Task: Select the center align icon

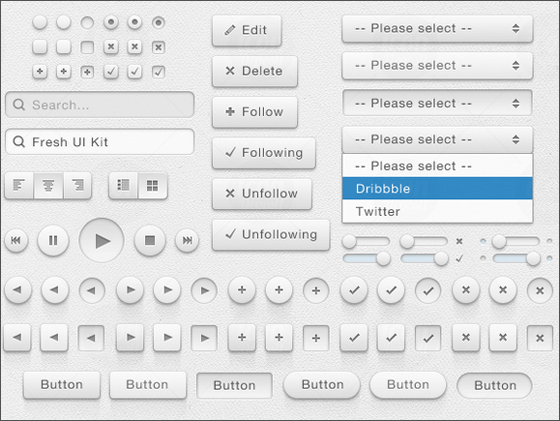Action: pos(49,185)
